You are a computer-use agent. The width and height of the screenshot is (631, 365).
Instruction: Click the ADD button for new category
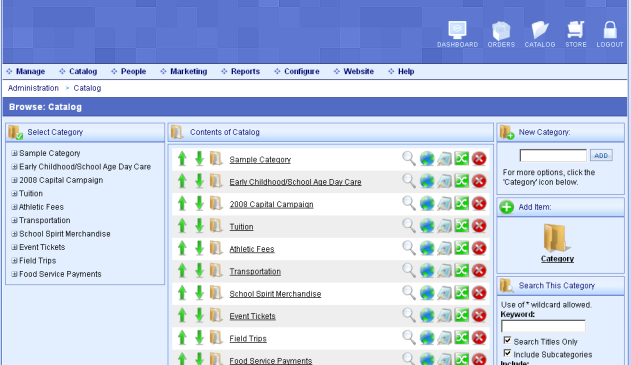(601, 155)
